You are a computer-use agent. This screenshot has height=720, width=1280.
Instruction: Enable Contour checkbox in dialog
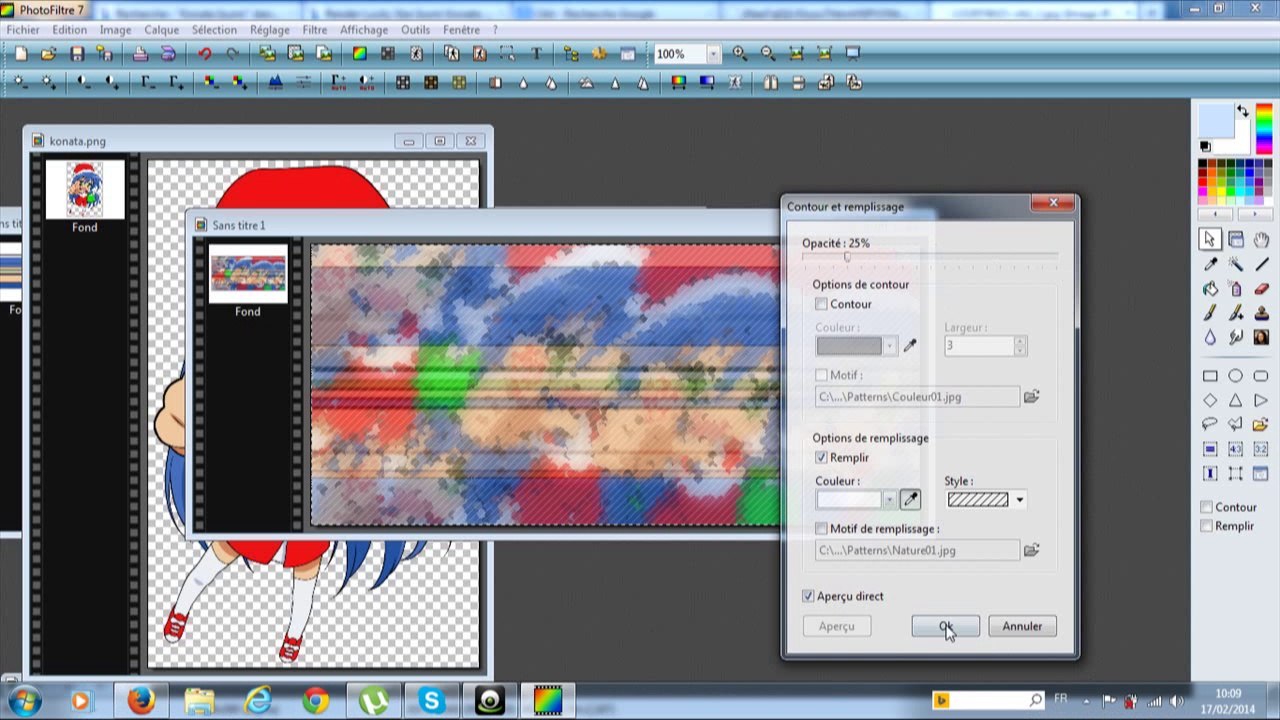pos(821,304)
